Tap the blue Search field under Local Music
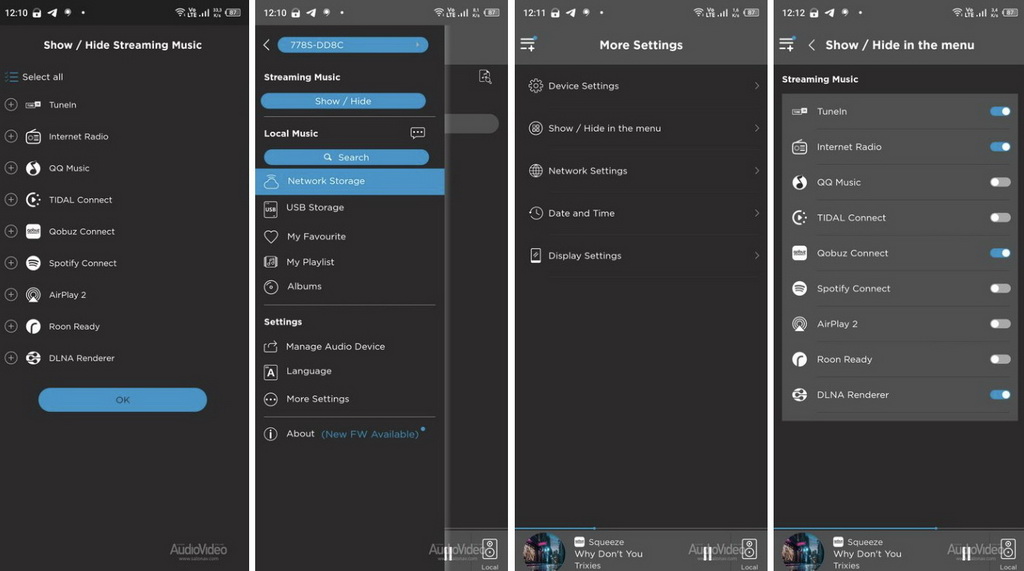The height and width of the screenshot is (571, 1024). [346, 157]
